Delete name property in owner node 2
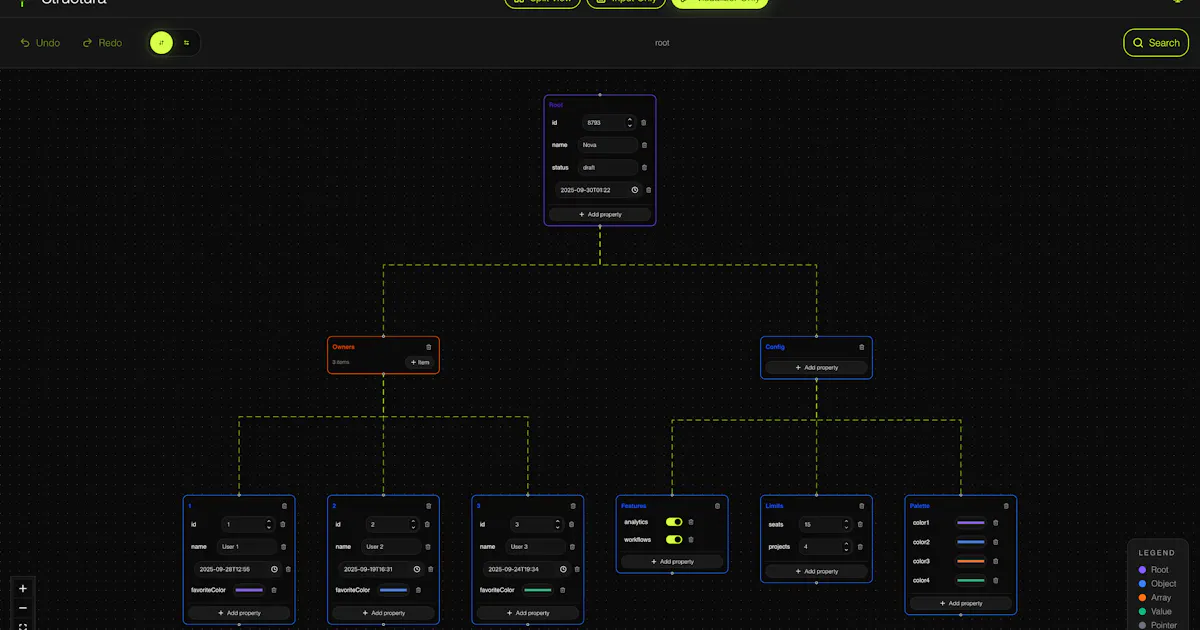Image resolution: width=1200 pixels, height=630 pixels. pos(427,547)
